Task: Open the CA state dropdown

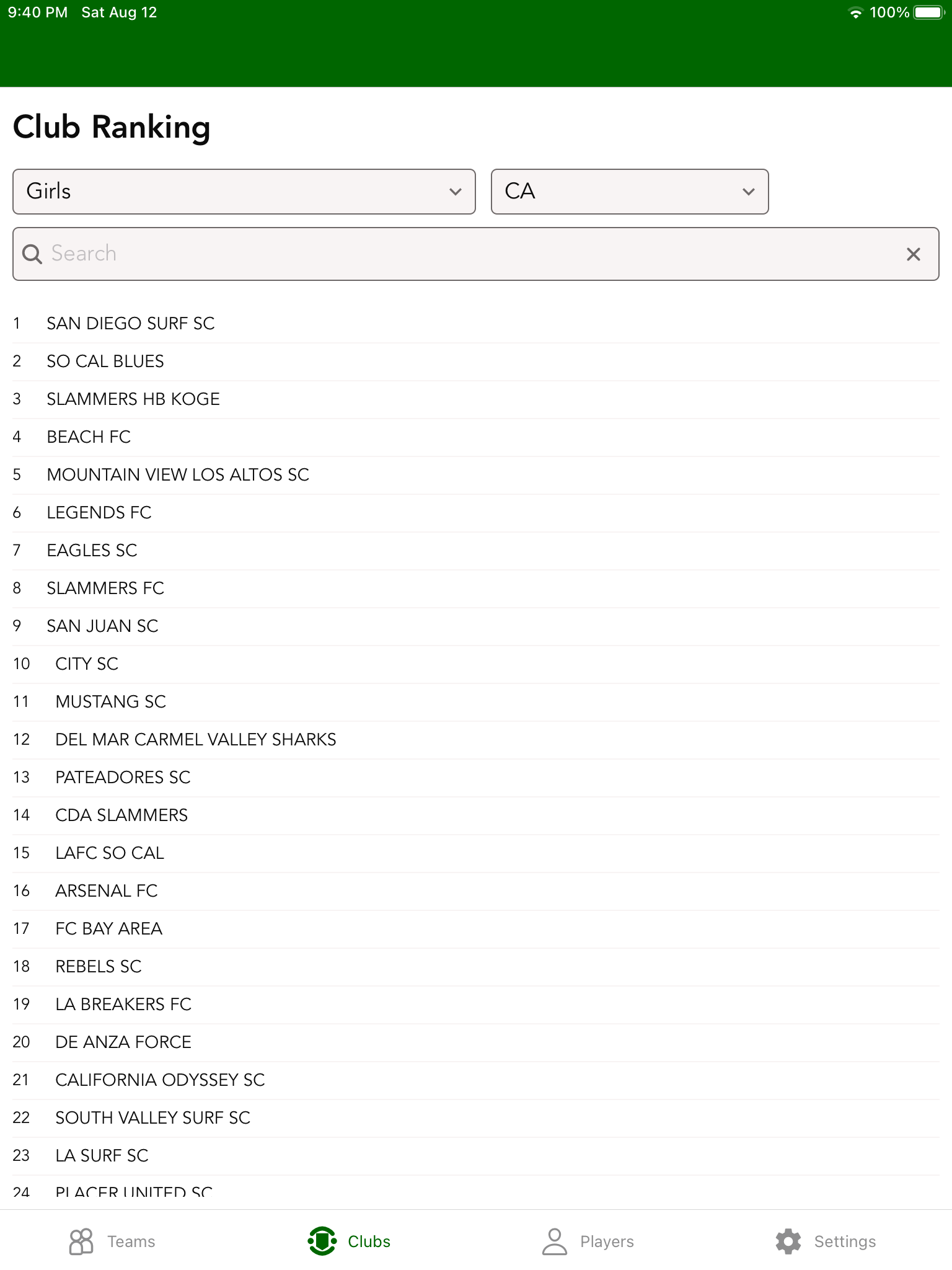Action: [629, 192]
